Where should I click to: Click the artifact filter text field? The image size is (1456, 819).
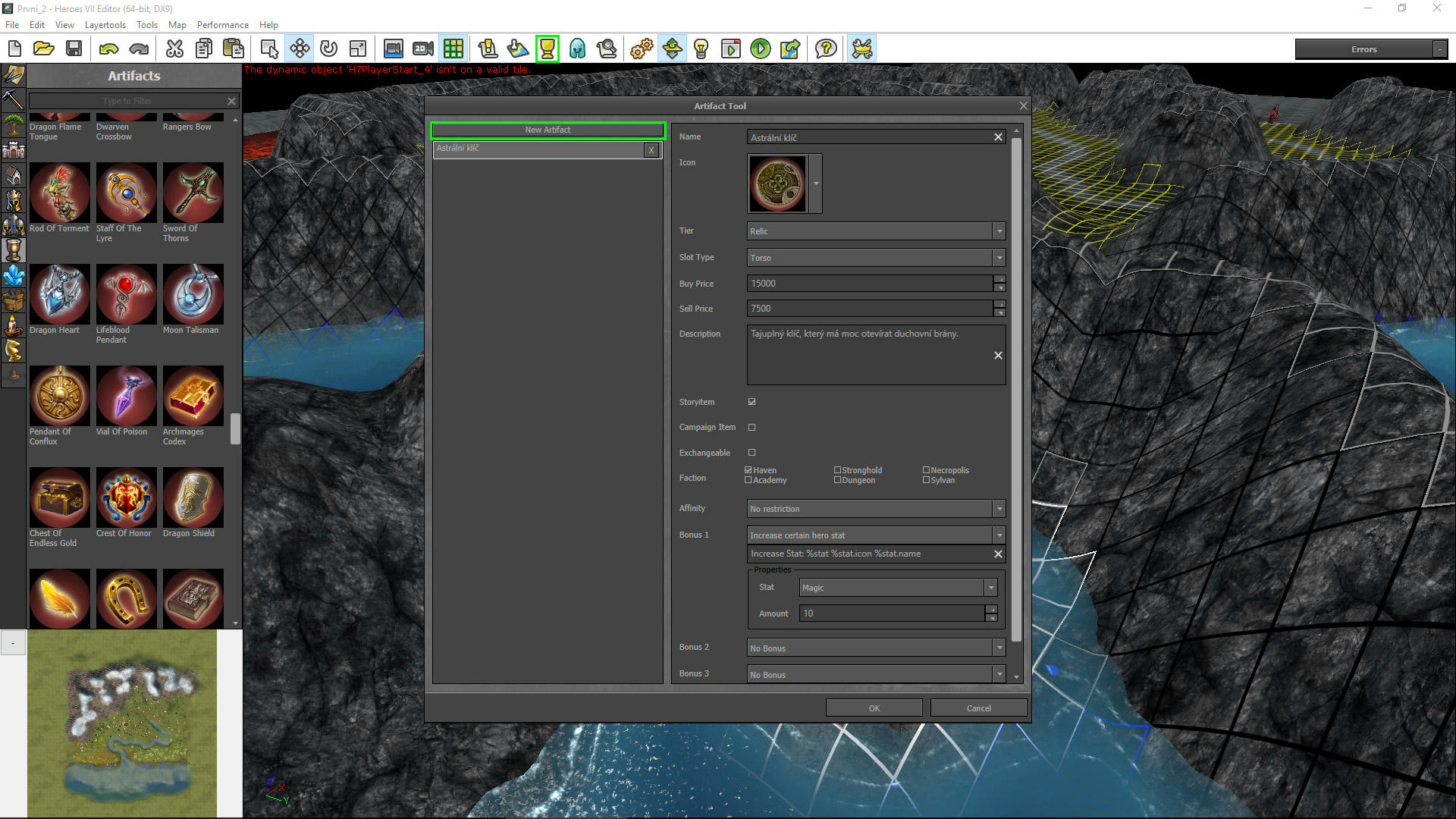pyautogui.click(x=127, y=101)
